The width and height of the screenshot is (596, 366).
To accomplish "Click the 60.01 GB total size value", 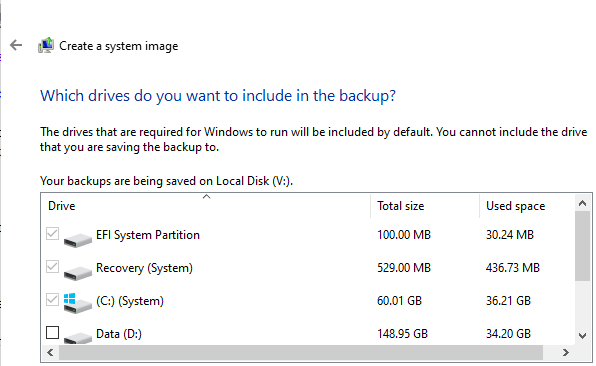I will coord(399,301).
